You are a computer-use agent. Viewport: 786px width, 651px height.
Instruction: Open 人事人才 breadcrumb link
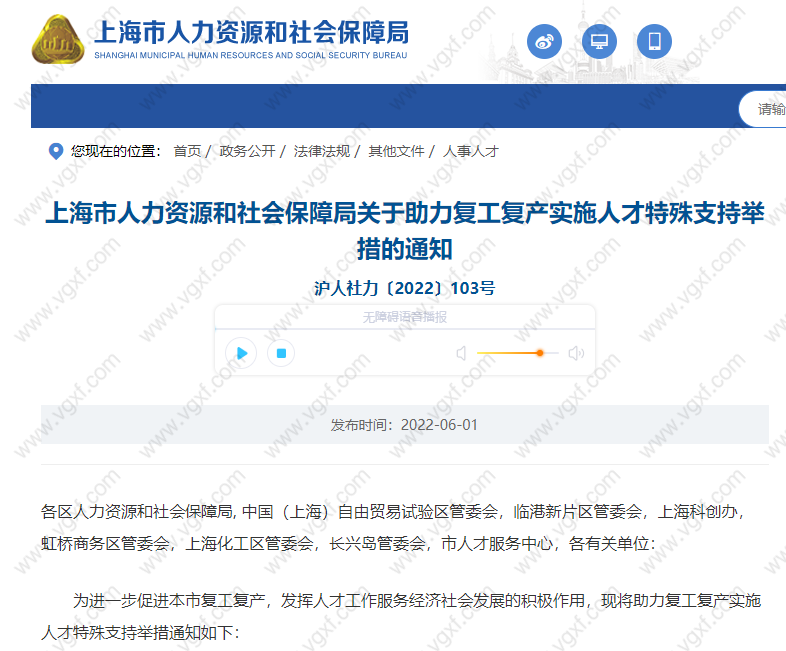470,151
